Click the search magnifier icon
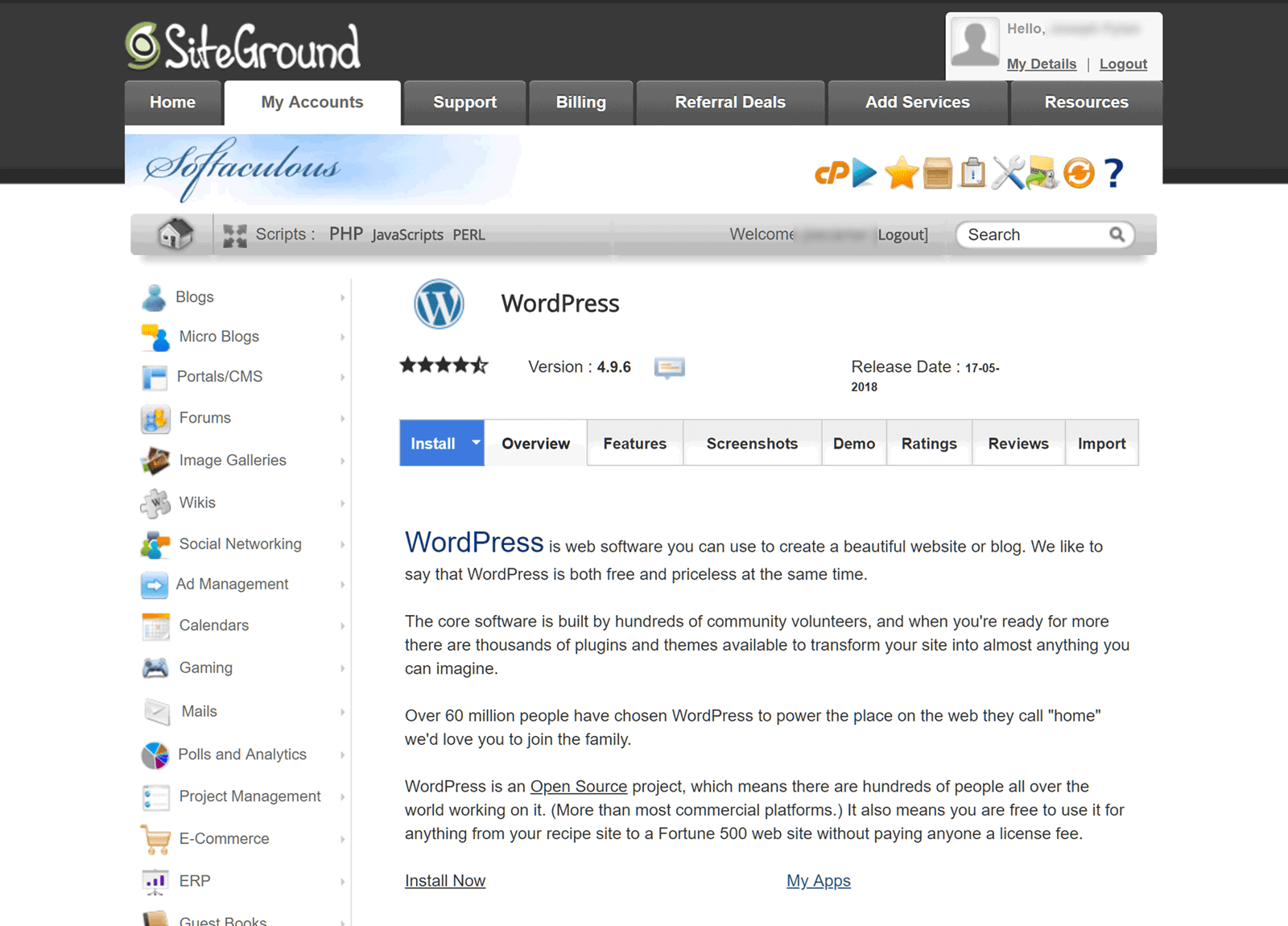The height and width of the screenshot is (926, 1288). pyautogui.click(x=1117, y=234)
